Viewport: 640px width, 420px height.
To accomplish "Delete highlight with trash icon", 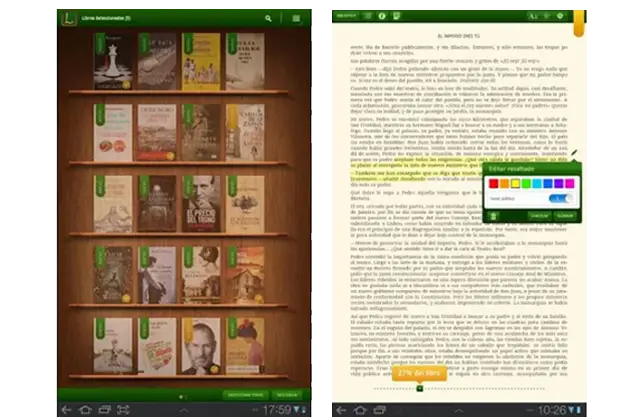I will (x=492, y=215).
